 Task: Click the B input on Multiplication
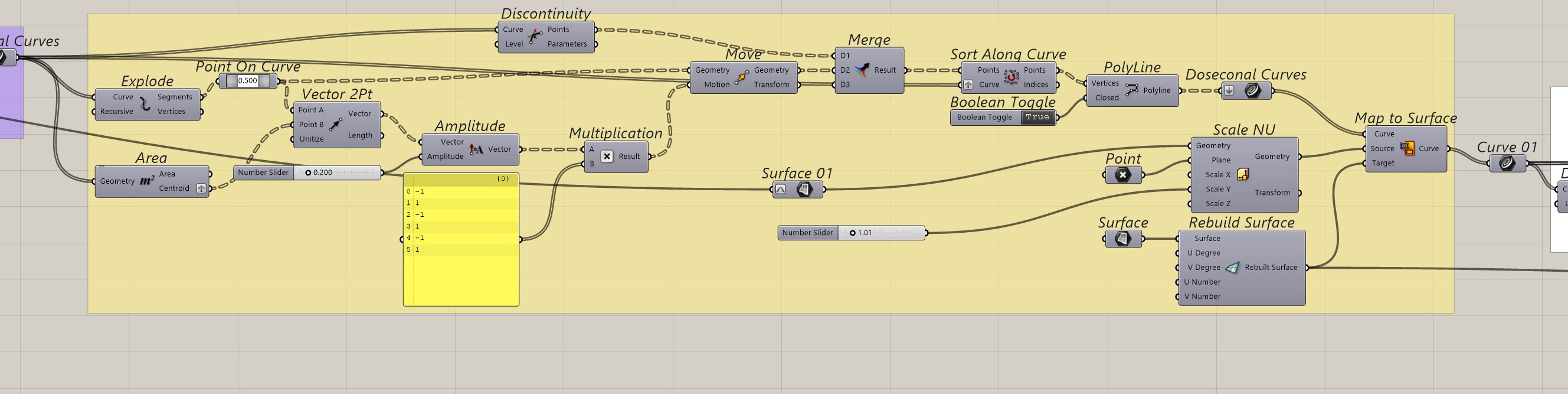(592, 164)
